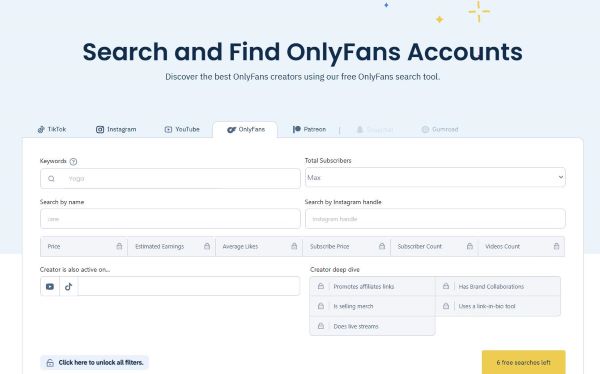
Task: Select the OnlyFans tab
Action: point(245,129)
